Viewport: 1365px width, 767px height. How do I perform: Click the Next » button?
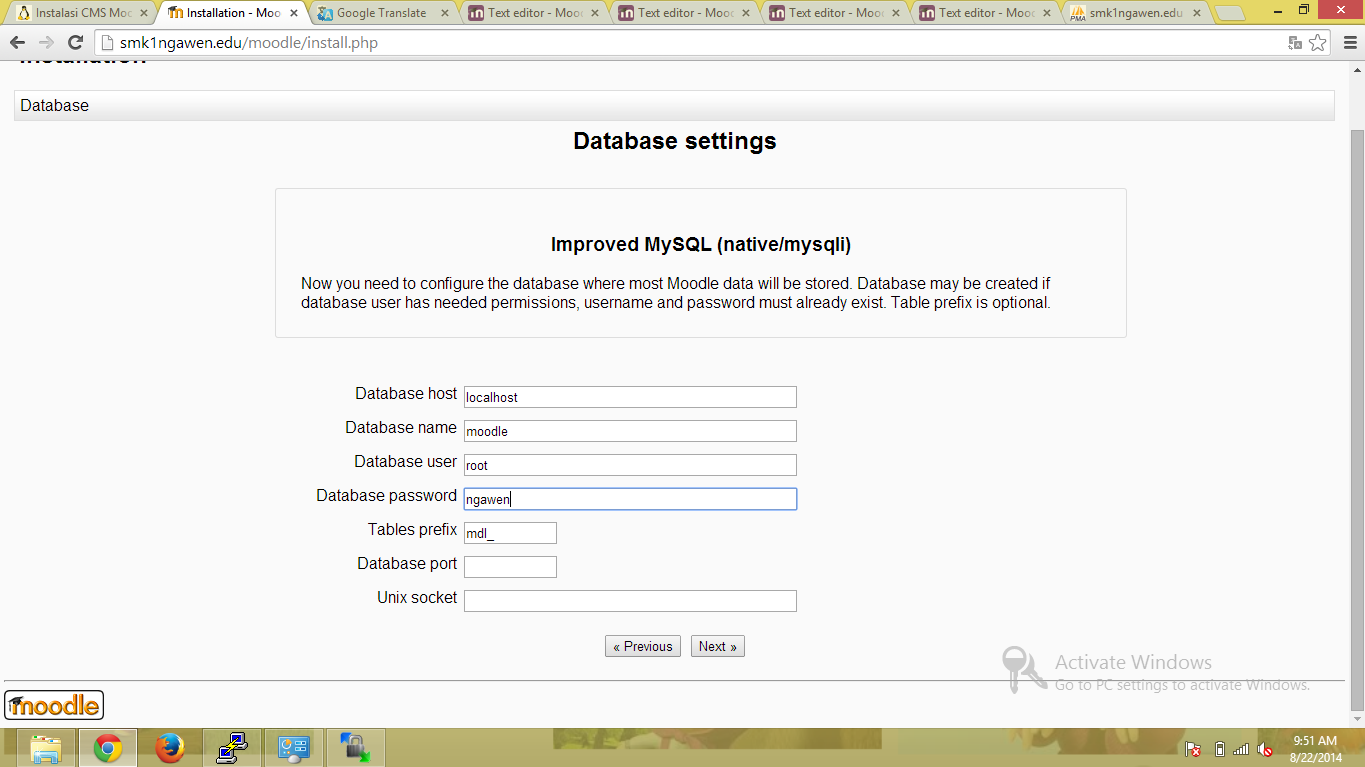pyautogui.click(x=718, y=646)
